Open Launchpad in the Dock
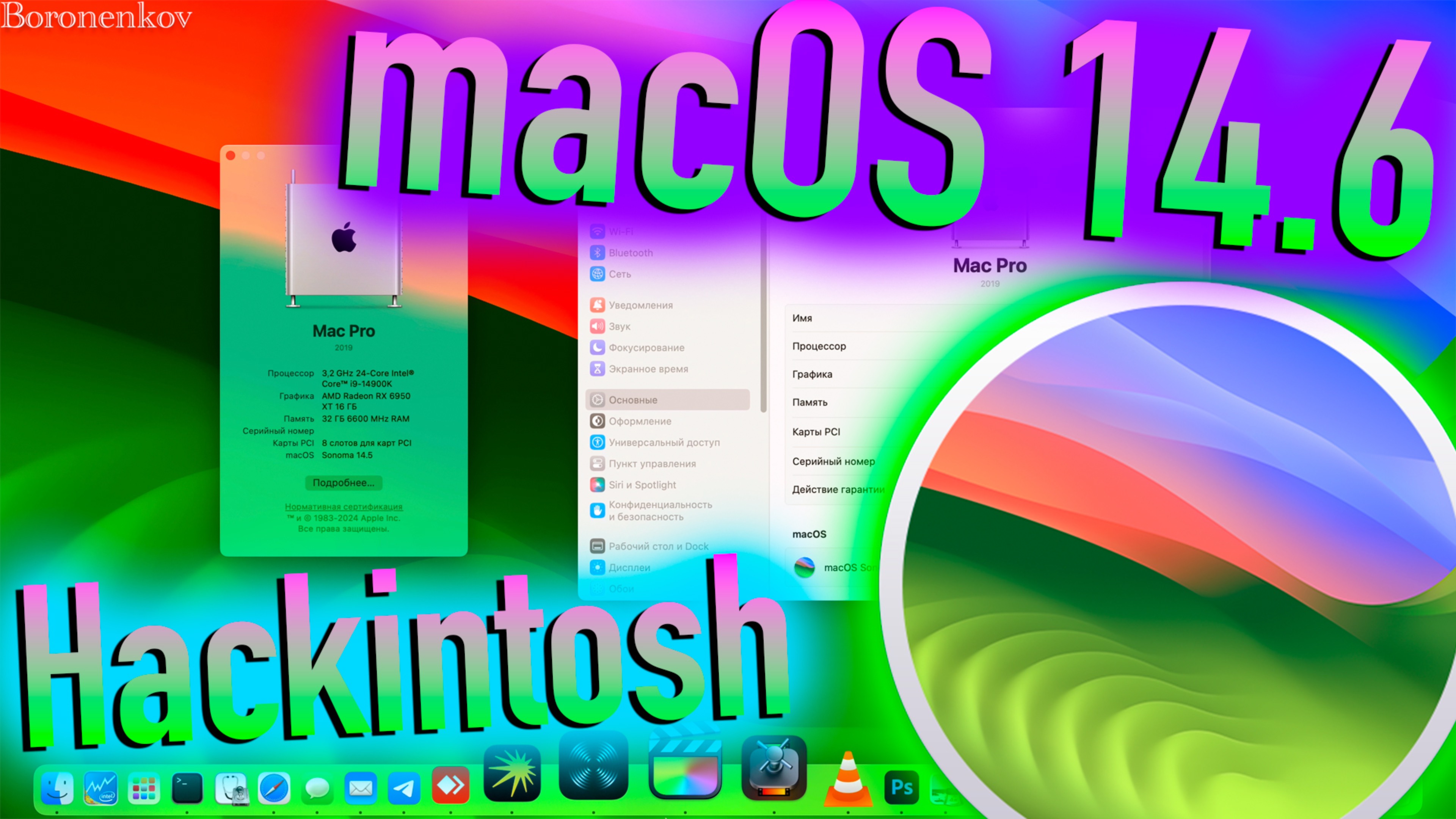 click(144, 788)
